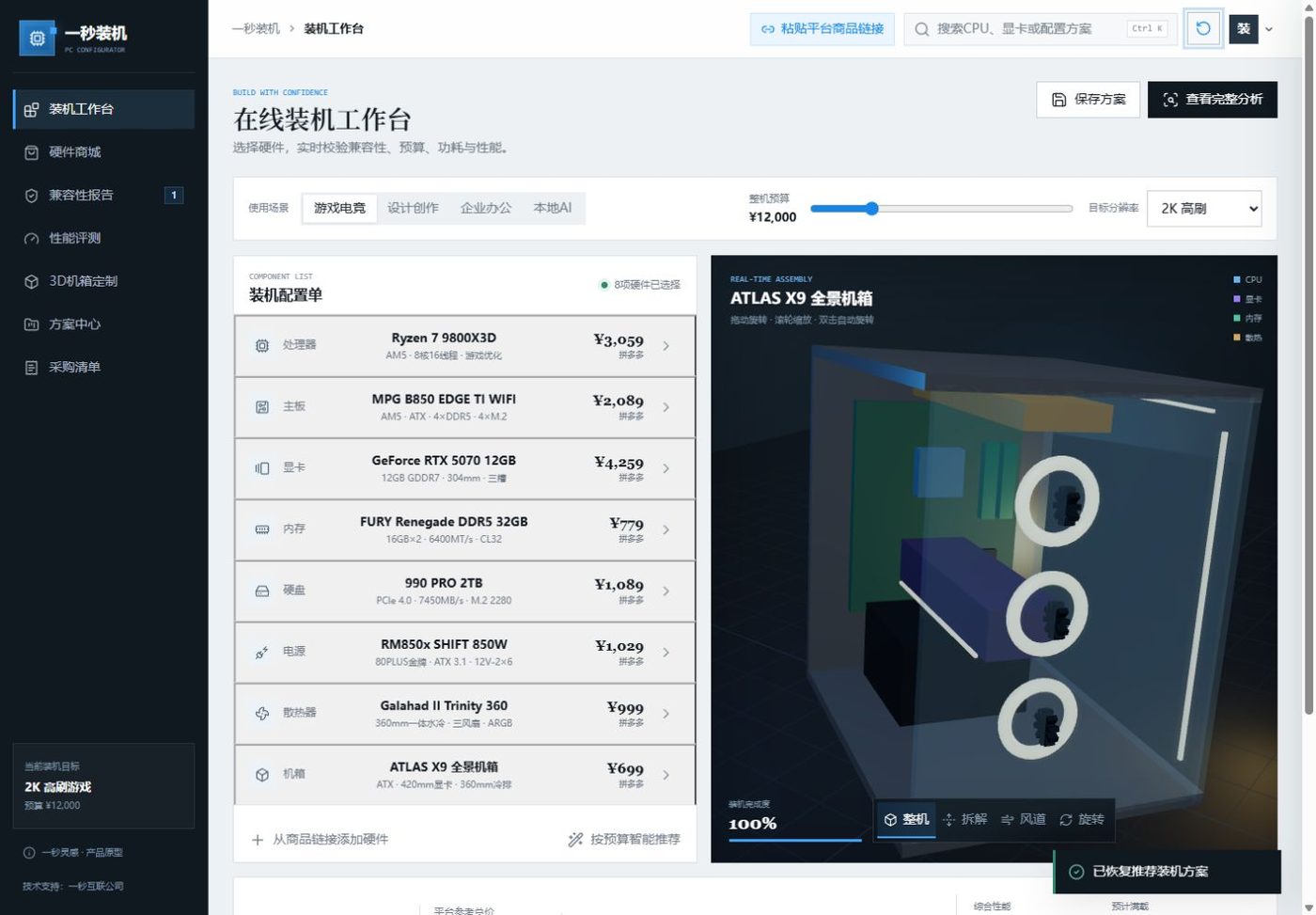Open 3D机箱定制 in the sidebar
The width and height of the screenshot is (1316, 915).
coord(104,281)
